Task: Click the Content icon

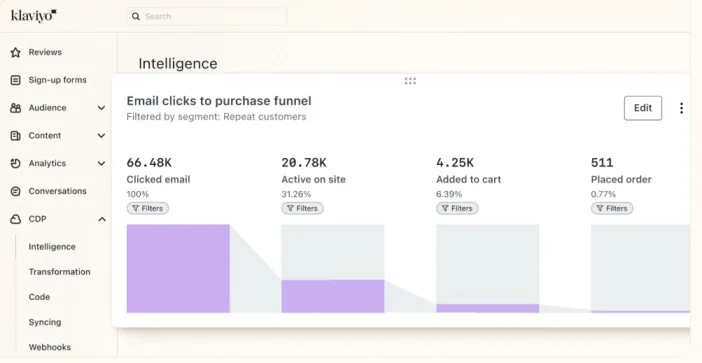Action: pyautogui.click(x=16, y=136)
